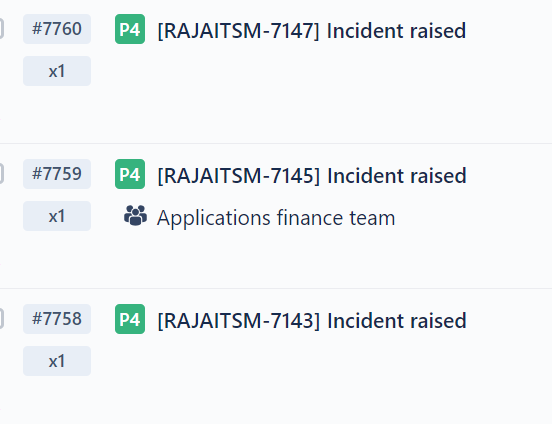Click the team people icon beside Applications finance

pos(136,216)
